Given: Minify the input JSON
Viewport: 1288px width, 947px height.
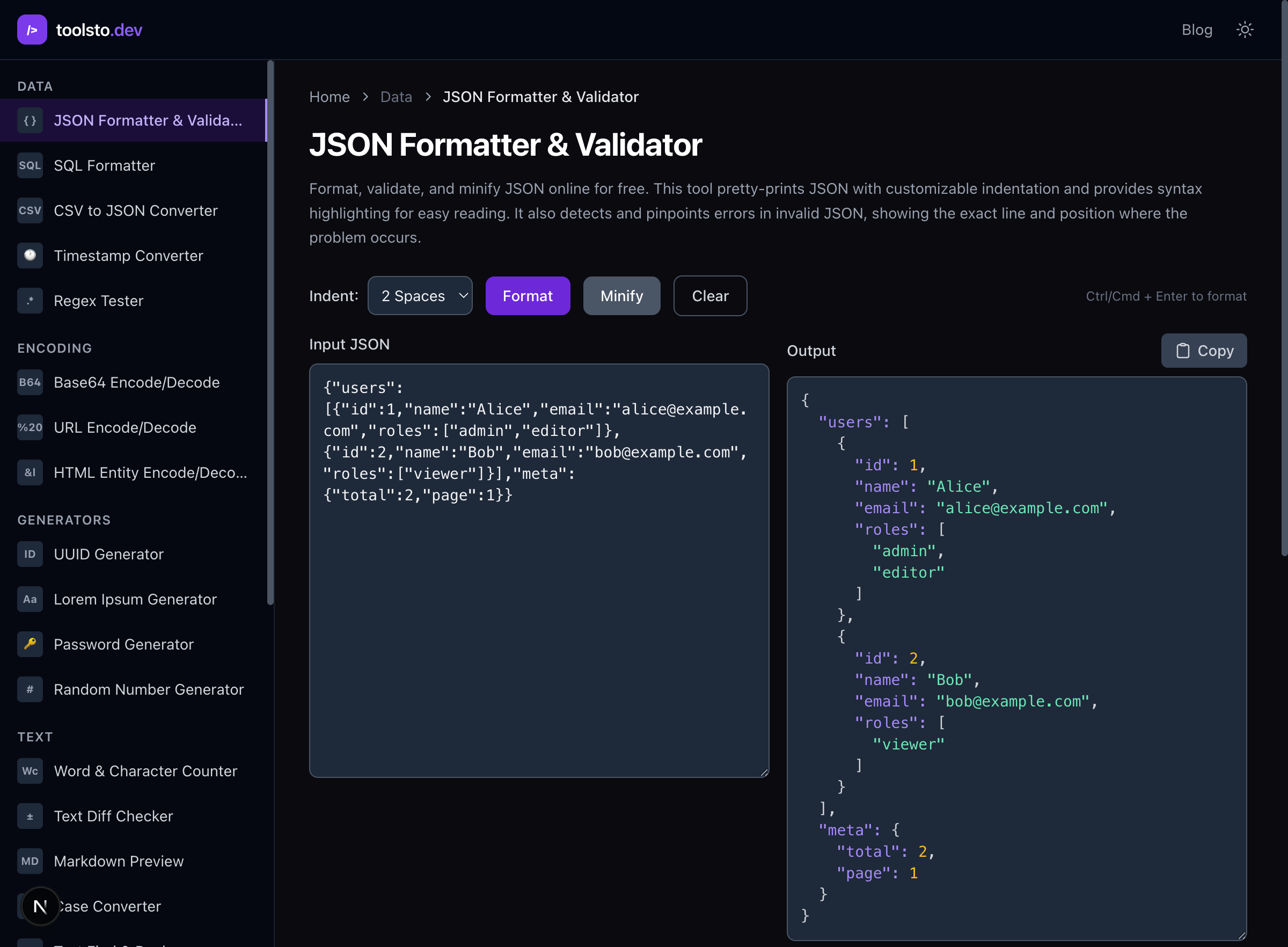Looking at the screenshot, I should click(x=621, y=296).
